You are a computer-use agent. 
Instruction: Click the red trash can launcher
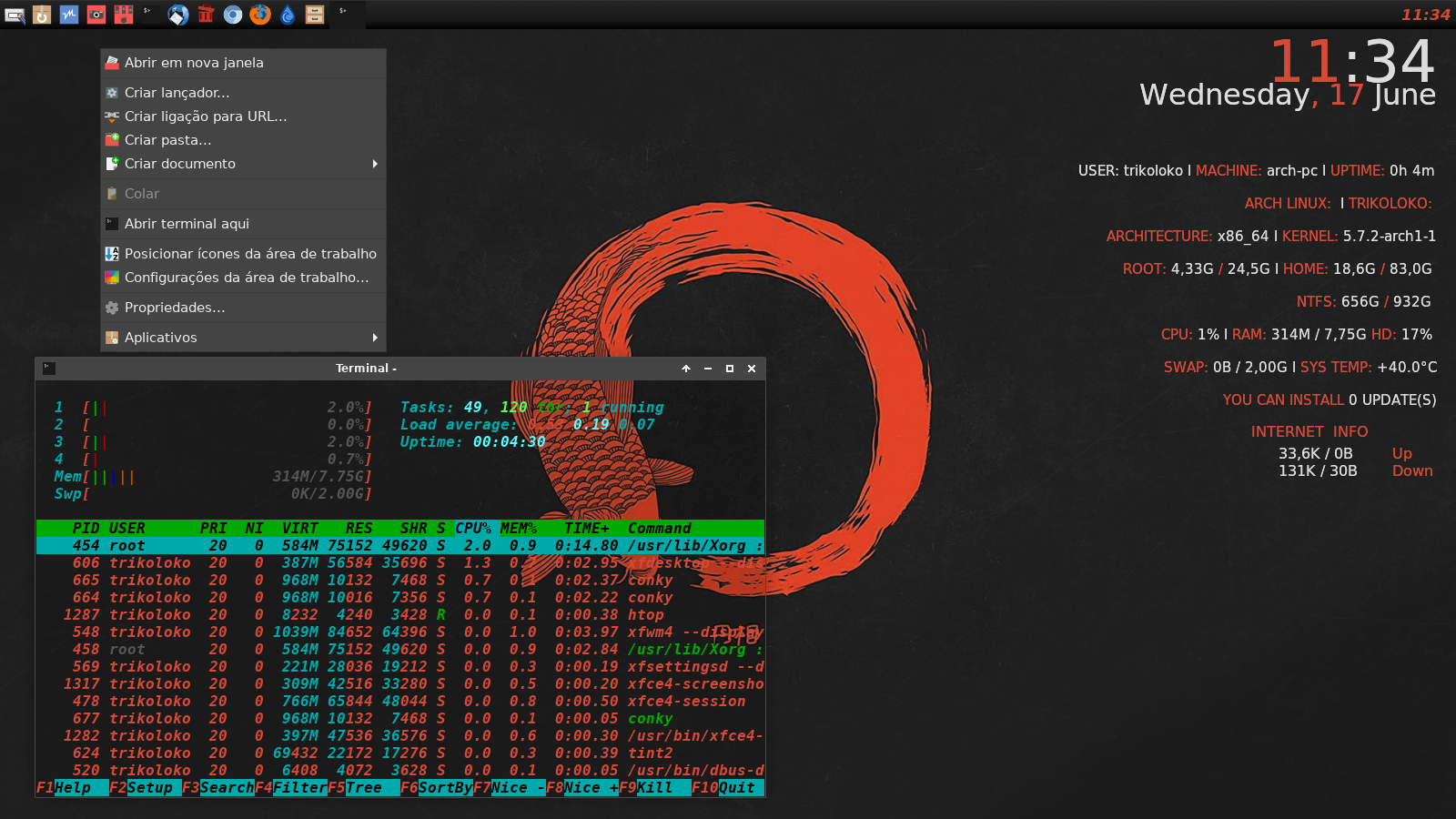206,15
